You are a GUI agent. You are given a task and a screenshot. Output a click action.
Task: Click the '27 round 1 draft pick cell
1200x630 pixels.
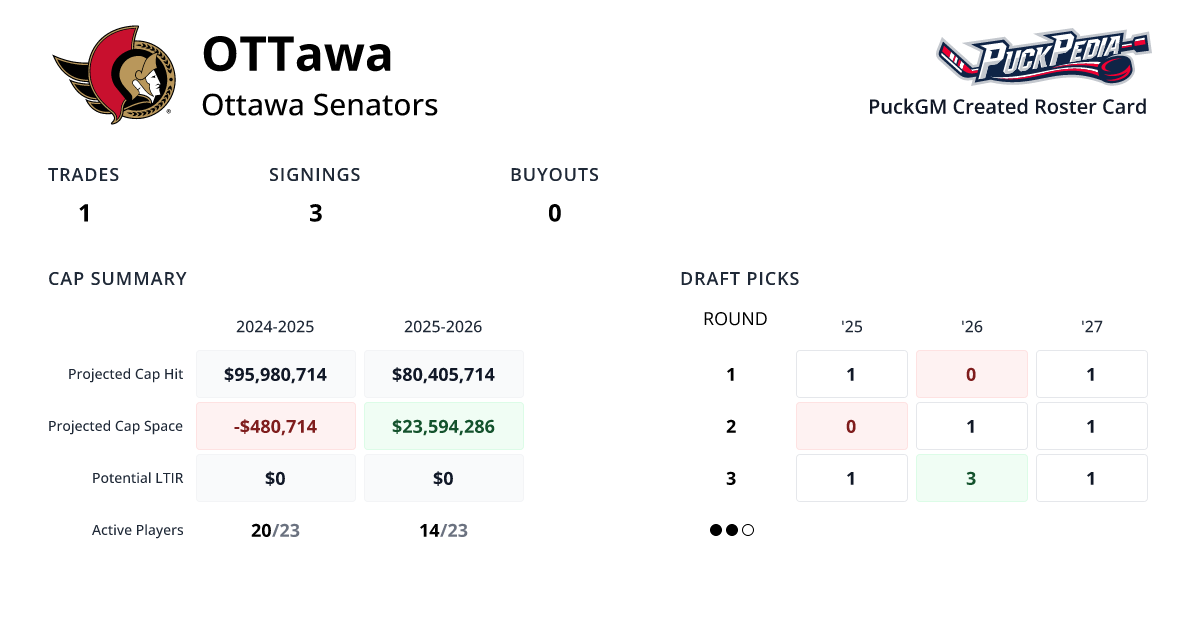pyautogui.click(x=1091, y=374)
